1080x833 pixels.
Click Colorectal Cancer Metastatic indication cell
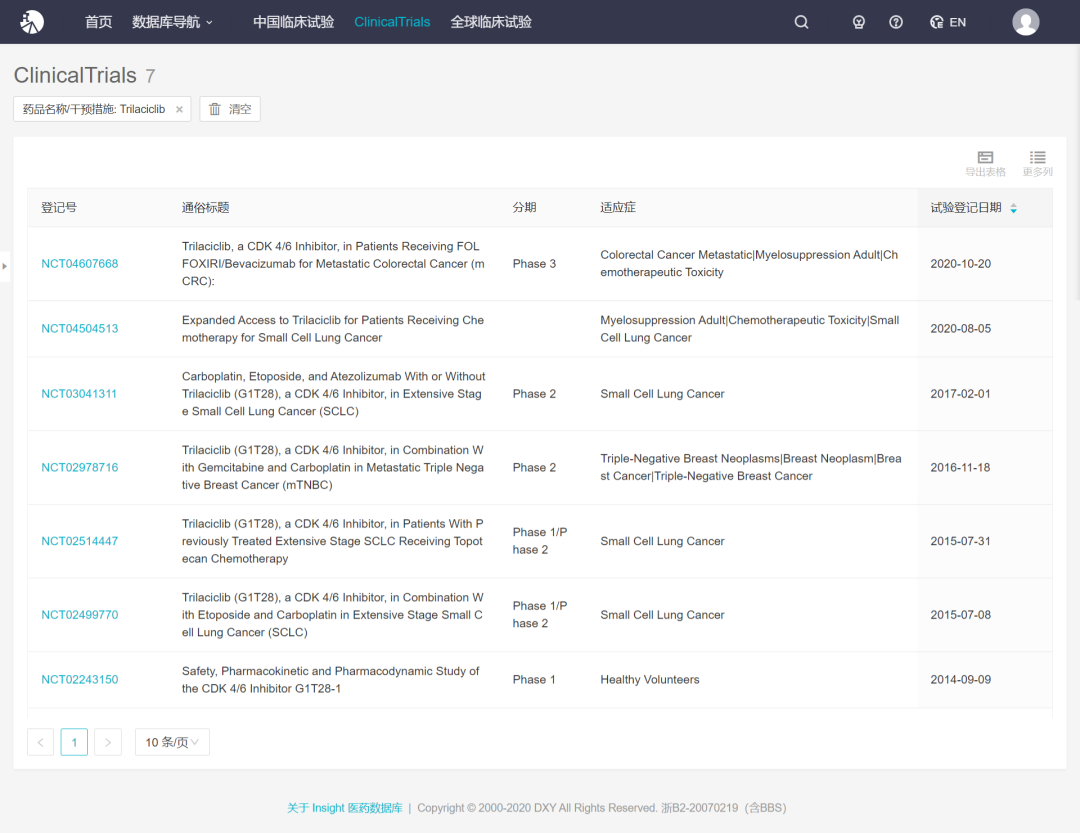(749, 264)
